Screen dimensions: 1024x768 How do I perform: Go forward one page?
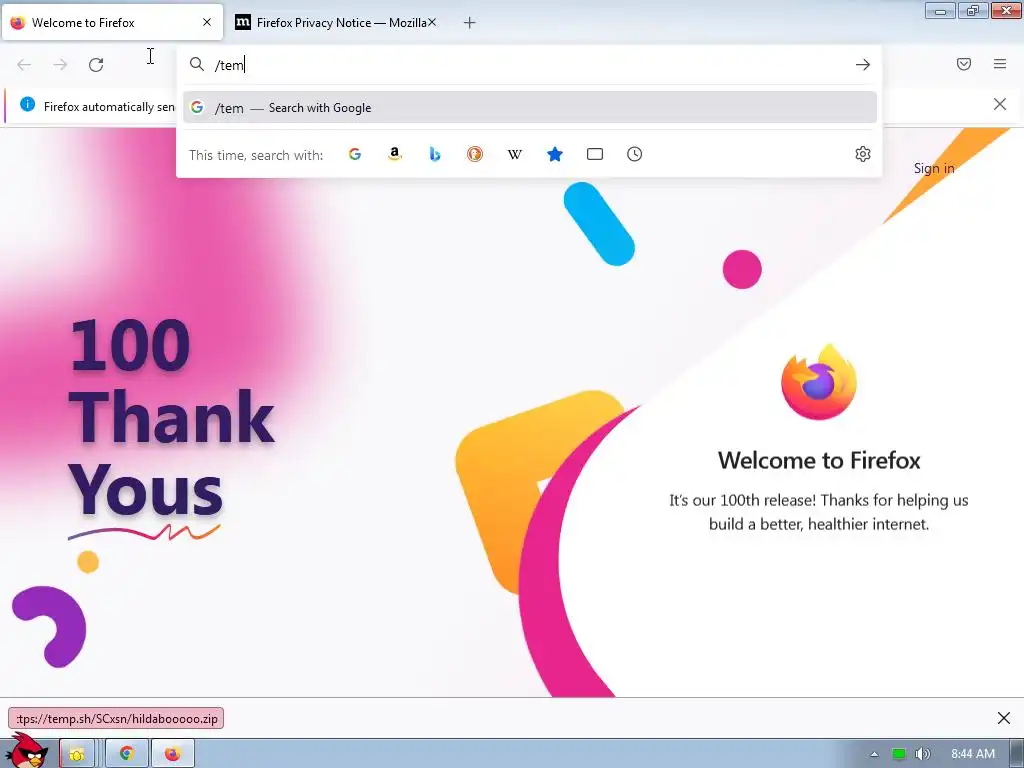(60, 65)
